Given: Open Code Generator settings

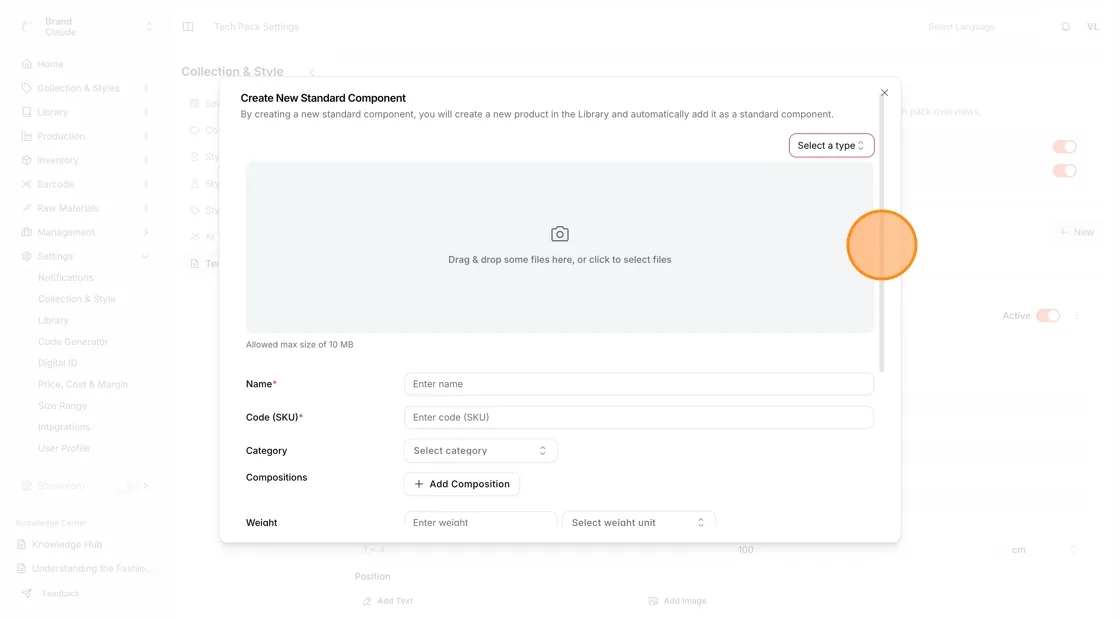Looking at the screenshot, I should click(x=73, y=341).
